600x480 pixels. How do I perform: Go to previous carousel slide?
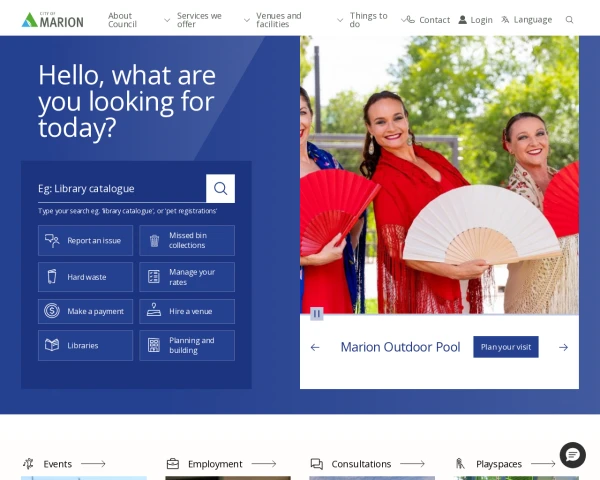click(315, 347)
